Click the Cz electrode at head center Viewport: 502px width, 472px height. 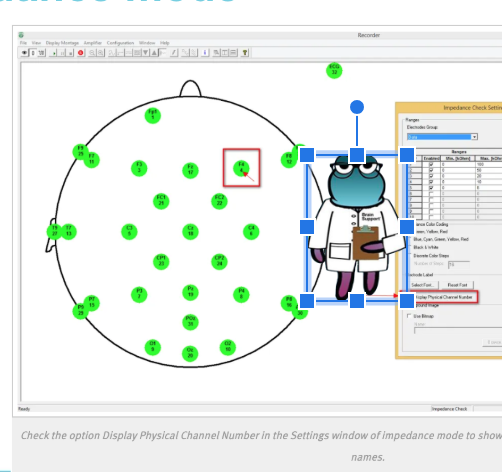point(190,231)
